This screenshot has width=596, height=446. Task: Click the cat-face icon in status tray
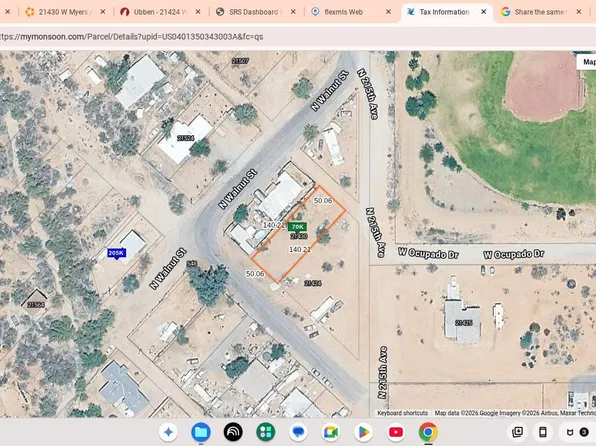(570, 432)
